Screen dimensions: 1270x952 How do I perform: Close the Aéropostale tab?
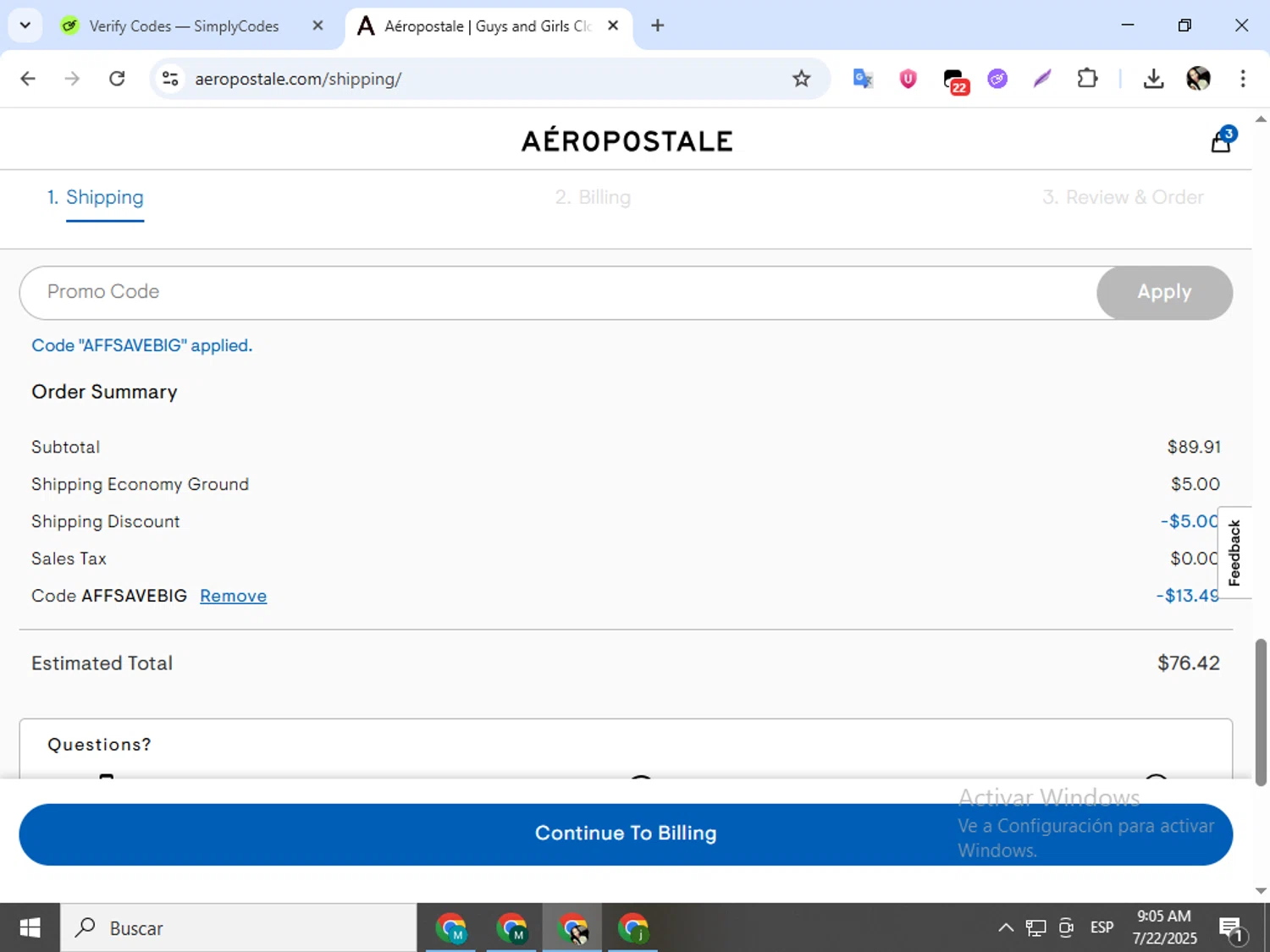[613, 25]
